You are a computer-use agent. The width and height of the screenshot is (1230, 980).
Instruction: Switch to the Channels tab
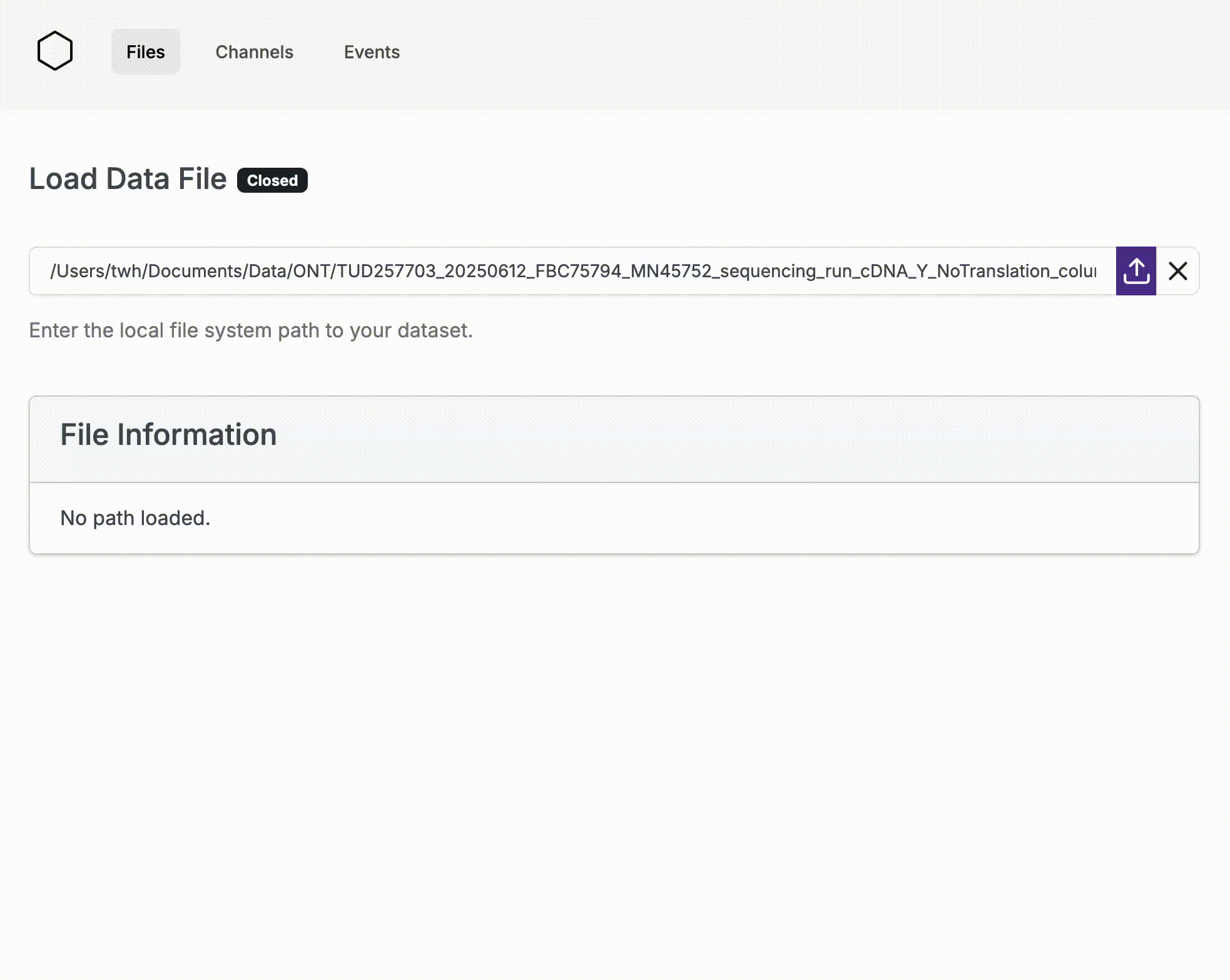tap(255, 52)
